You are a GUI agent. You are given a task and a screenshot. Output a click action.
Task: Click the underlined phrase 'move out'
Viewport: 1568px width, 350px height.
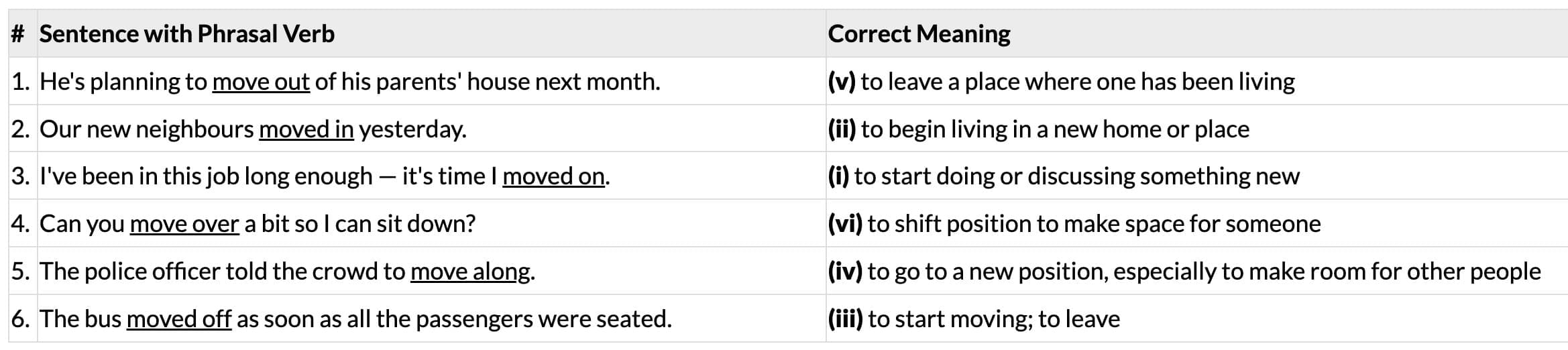(x=261, y=82)
